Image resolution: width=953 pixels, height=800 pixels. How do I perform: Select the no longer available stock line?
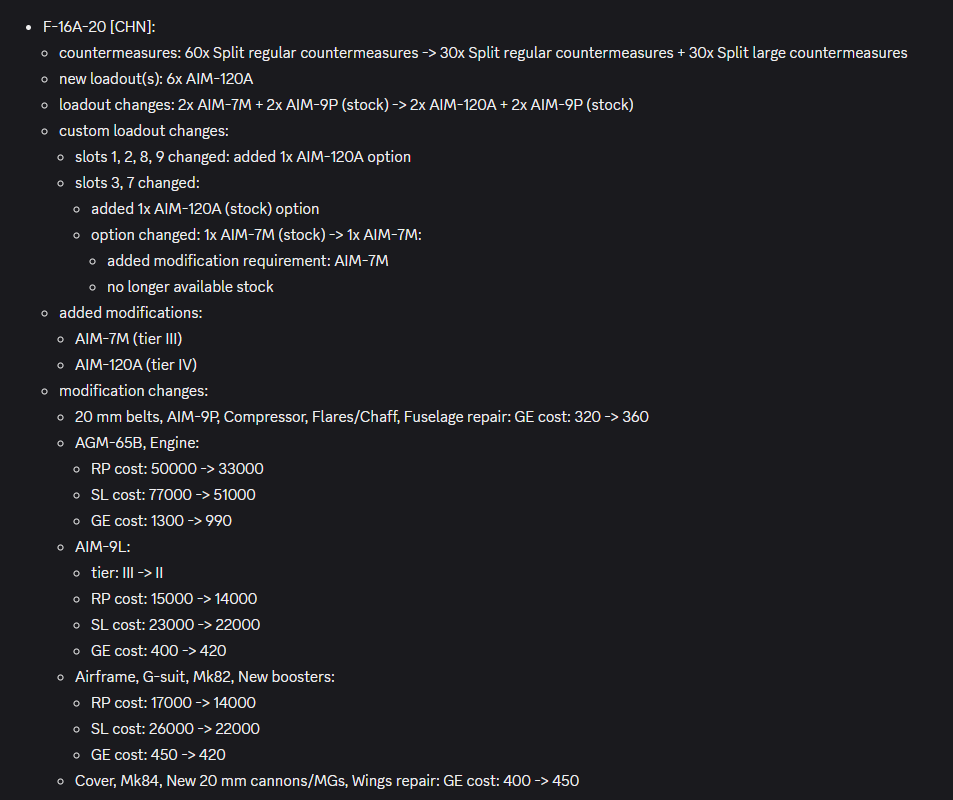click(x=190, y=287)
